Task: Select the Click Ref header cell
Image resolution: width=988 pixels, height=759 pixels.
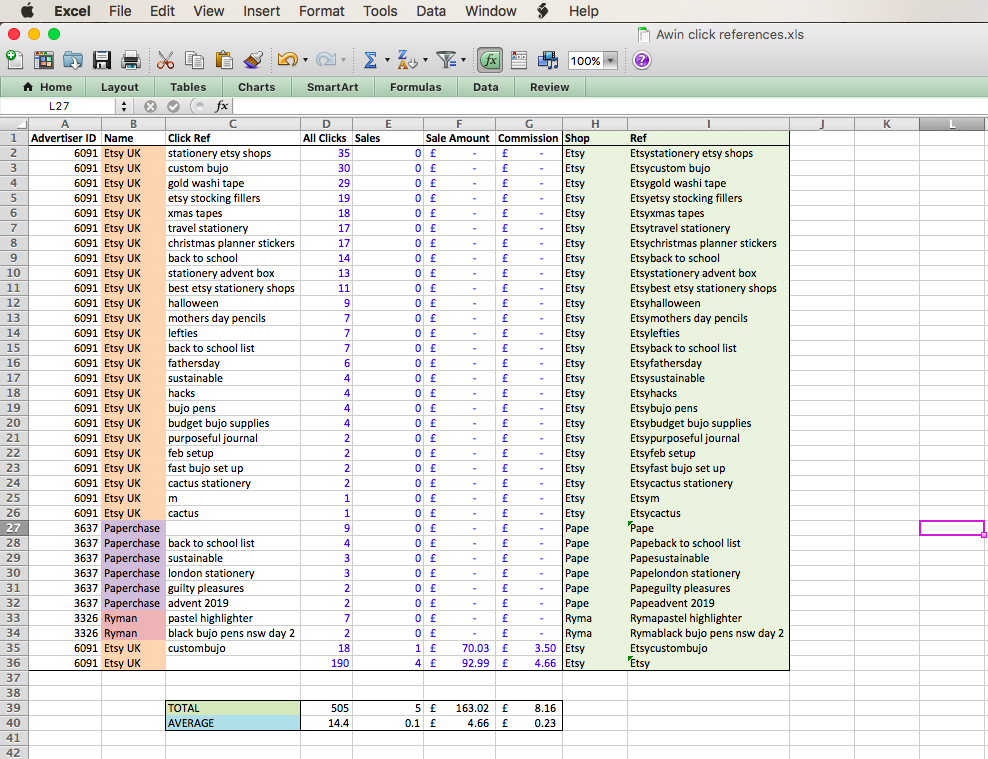Action: (233, 138)
